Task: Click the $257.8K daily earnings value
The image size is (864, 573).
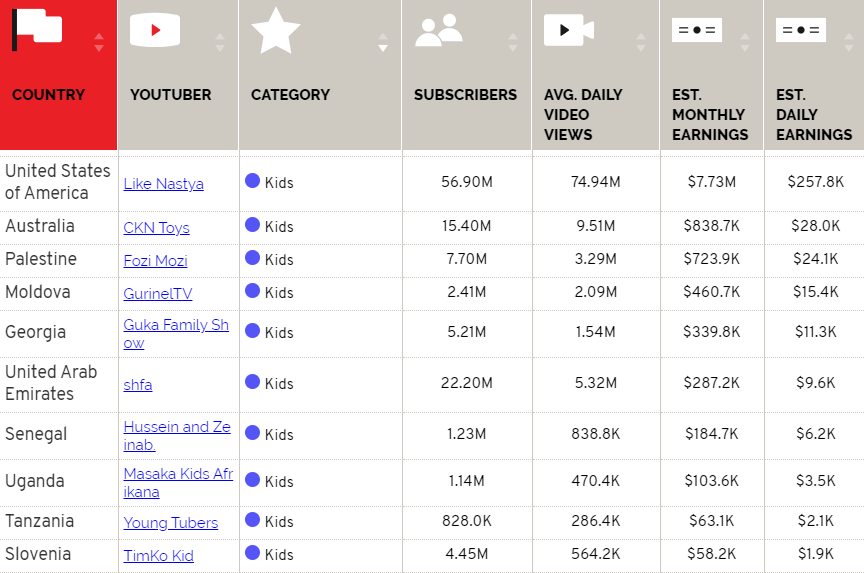Action: (x=816, y=182)
